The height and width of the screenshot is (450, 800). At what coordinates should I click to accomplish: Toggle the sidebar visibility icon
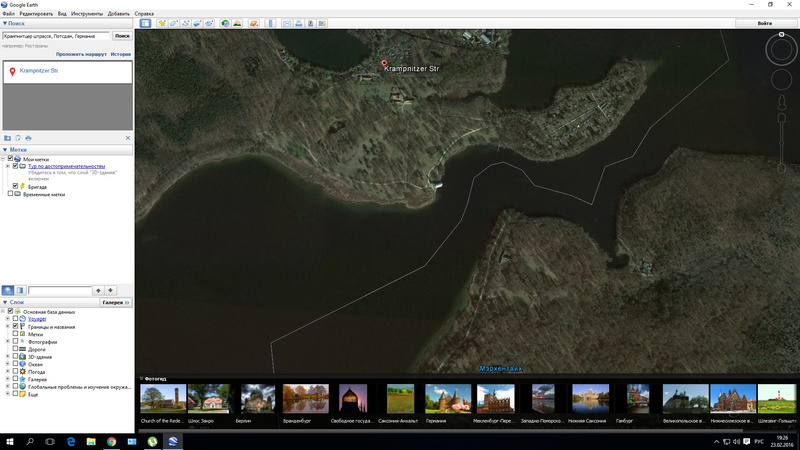click(x=145, y=22)
